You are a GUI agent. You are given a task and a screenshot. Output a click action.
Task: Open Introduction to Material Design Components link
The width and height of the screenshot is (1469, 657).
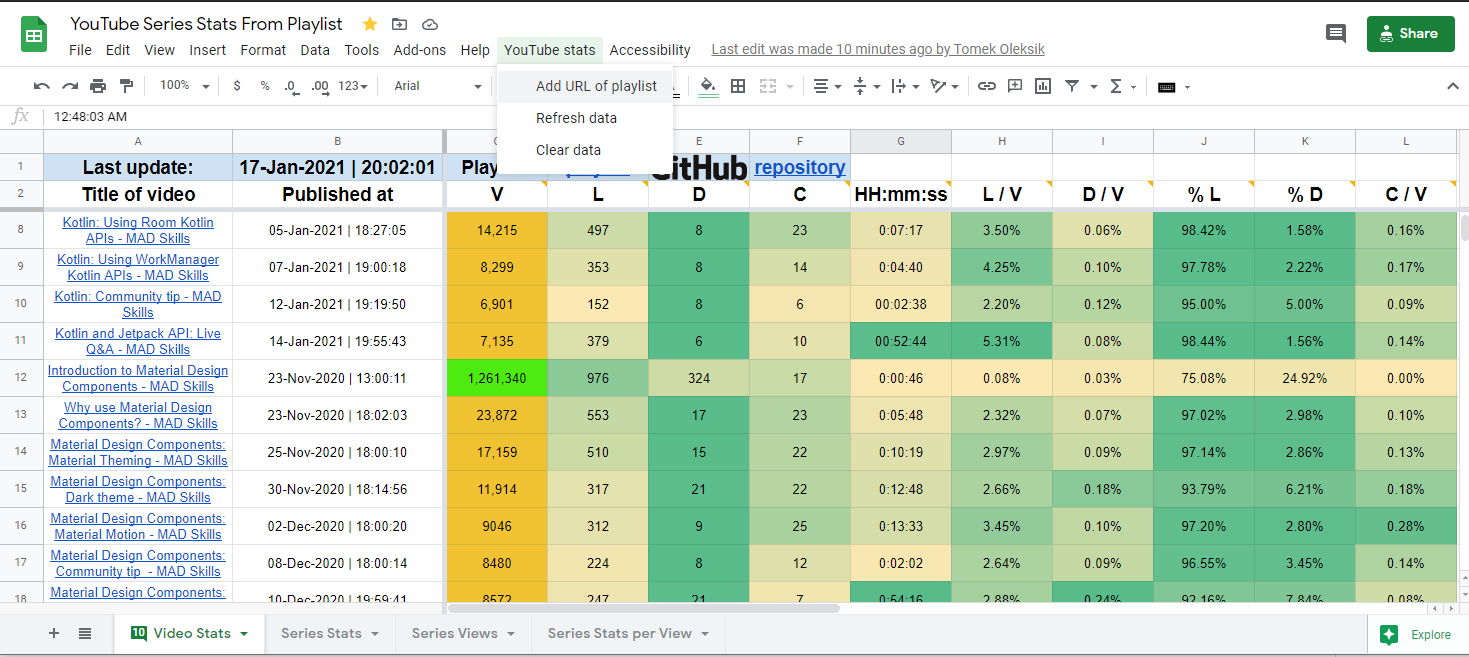click(x=138, y=378)
